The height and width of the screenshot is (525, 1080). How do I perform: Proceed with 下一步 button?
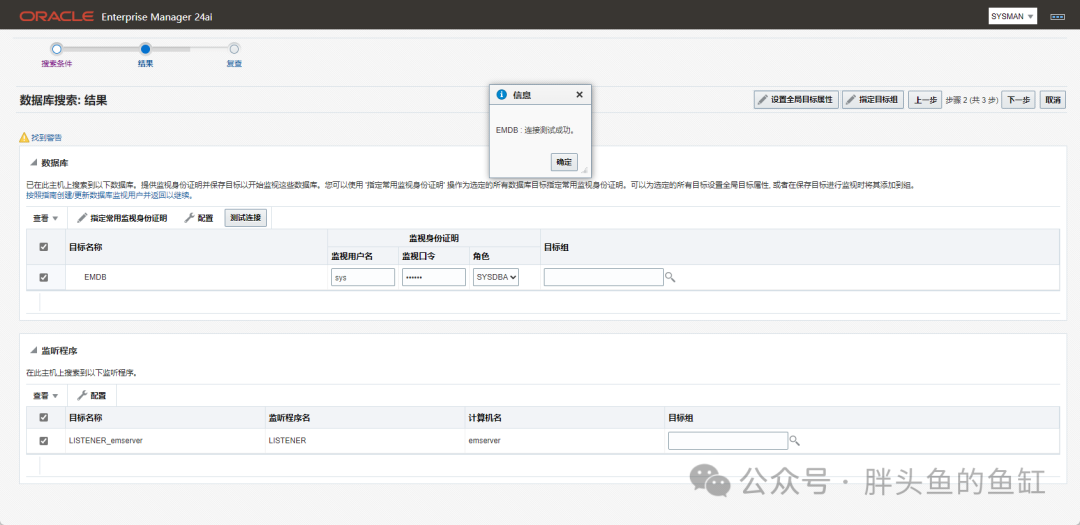point(1019,100)
